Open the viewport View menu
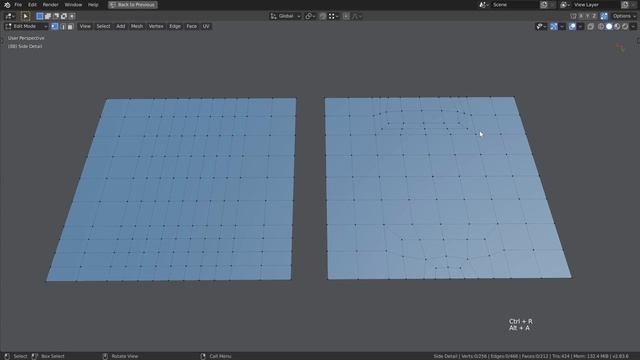The width and height of the screenshot is (640, 360). point(85,26)
